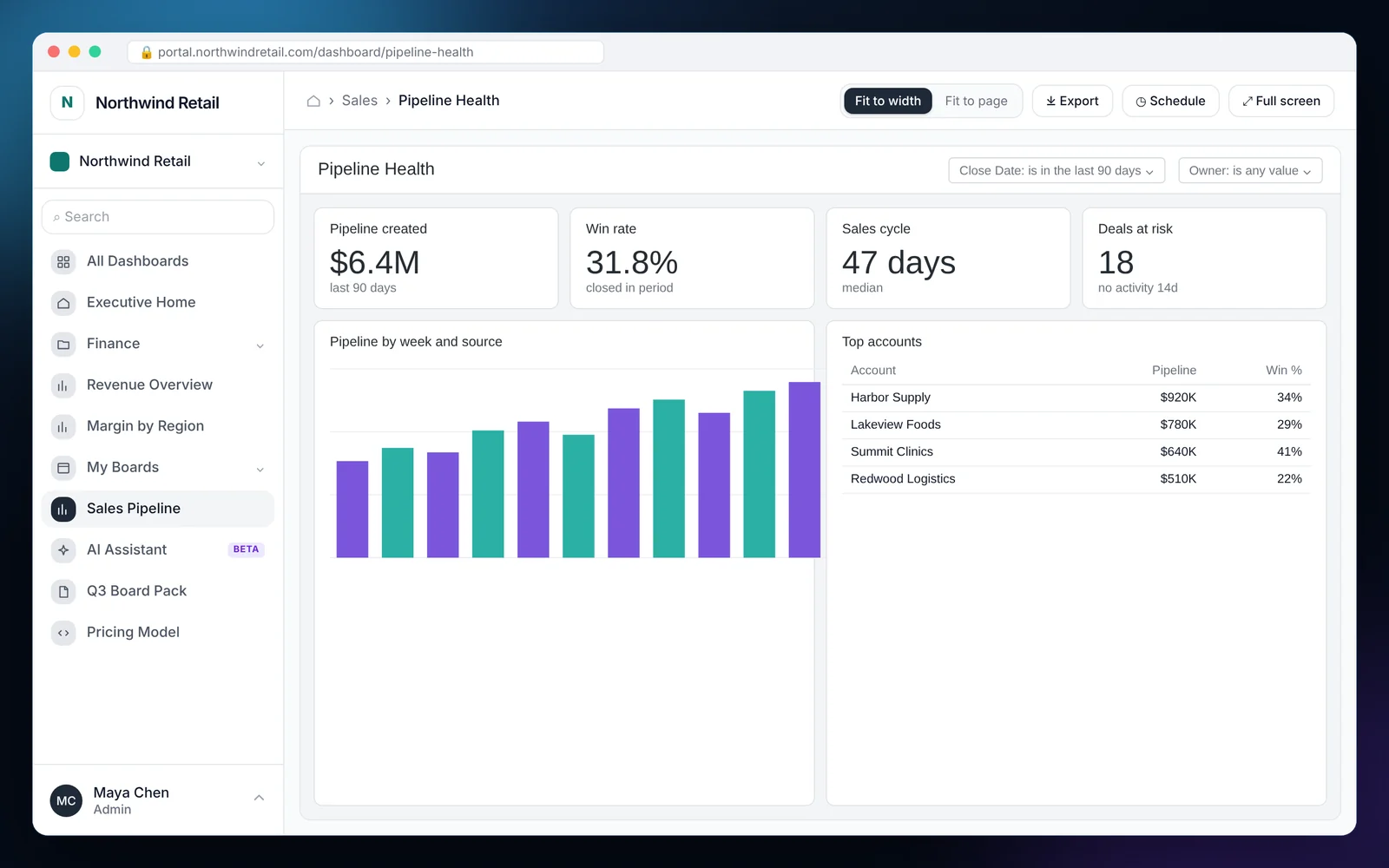Open the Pricing Model item
This screenshot has width=1389, height=868.
pyautogui.click(x=158, y=633)
